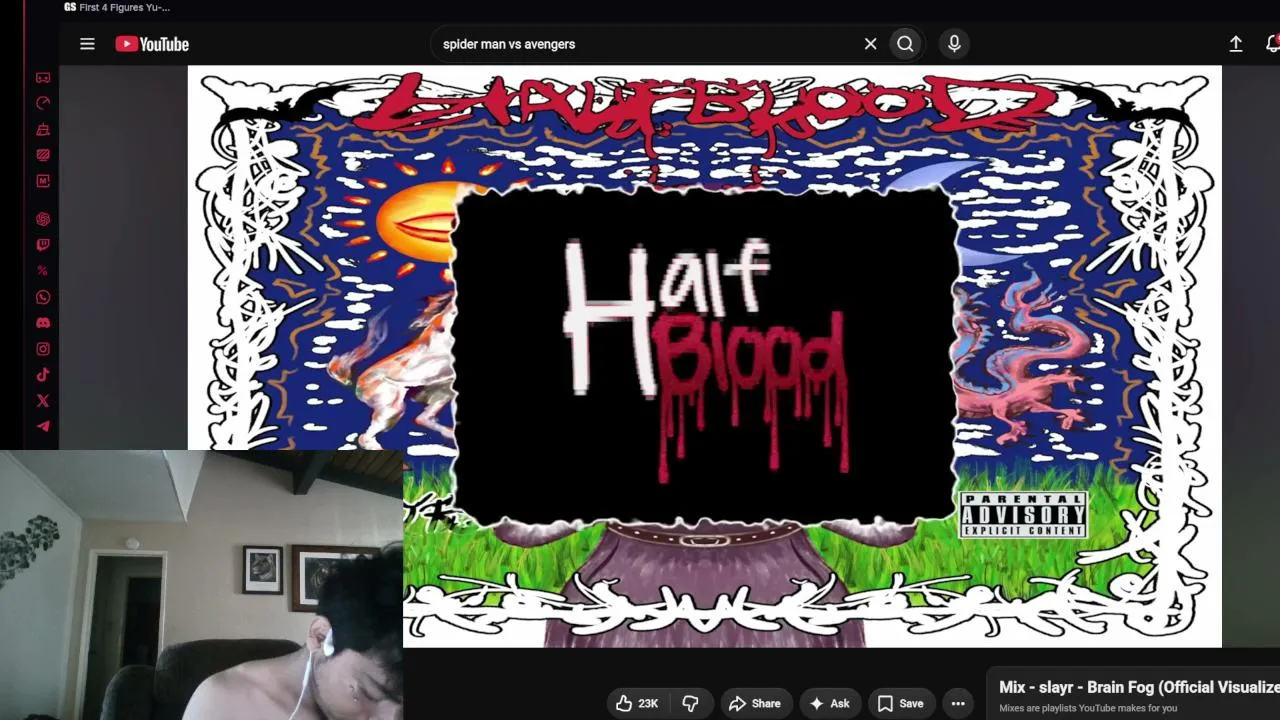Open Discord from the browser sidebar
The height and width of the screenshot is (720, 1280).
coord(43,323)
